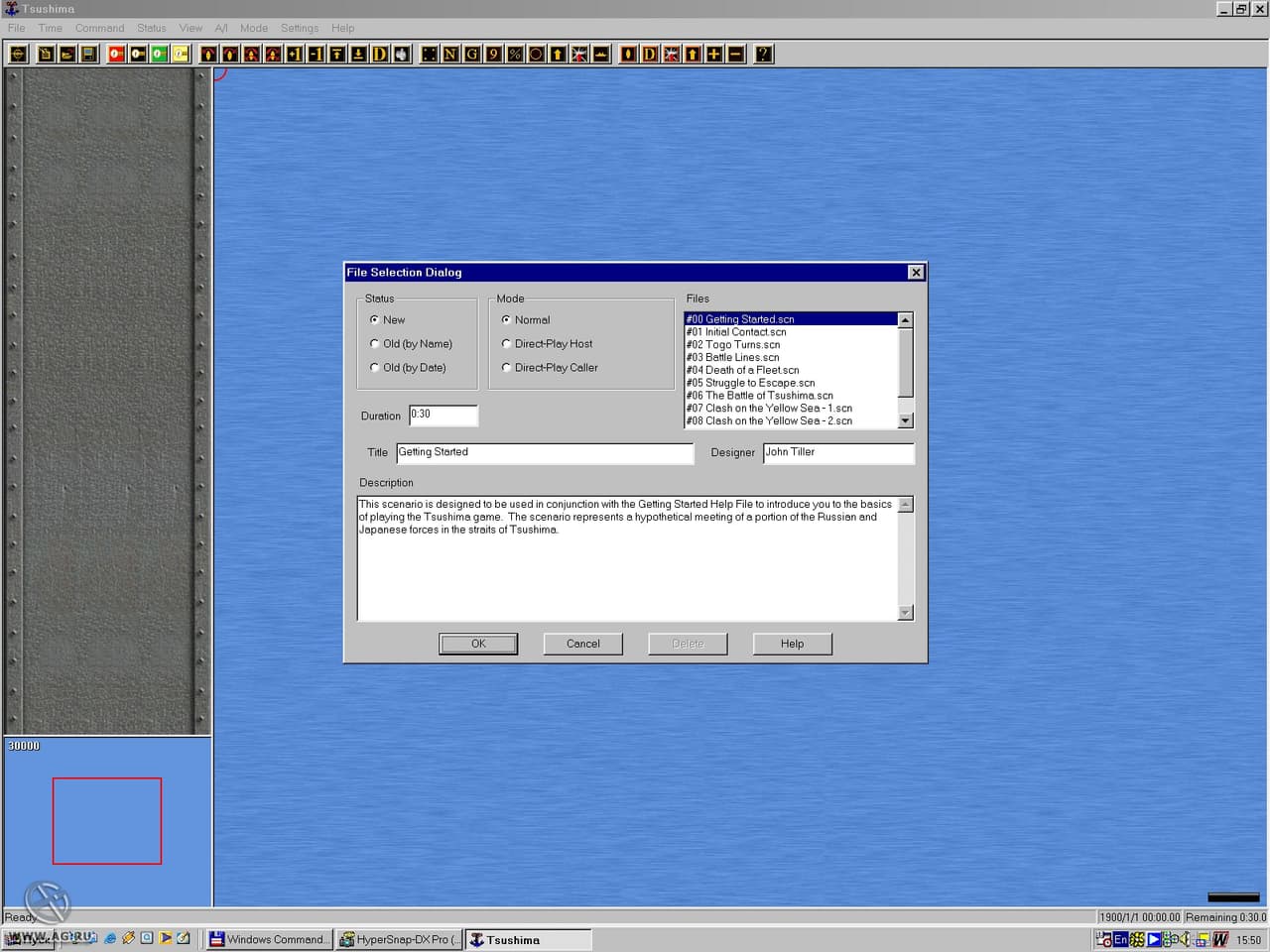Click the N toolbar icon
This screenshot has width=1270, height=952.
[450, 54]
